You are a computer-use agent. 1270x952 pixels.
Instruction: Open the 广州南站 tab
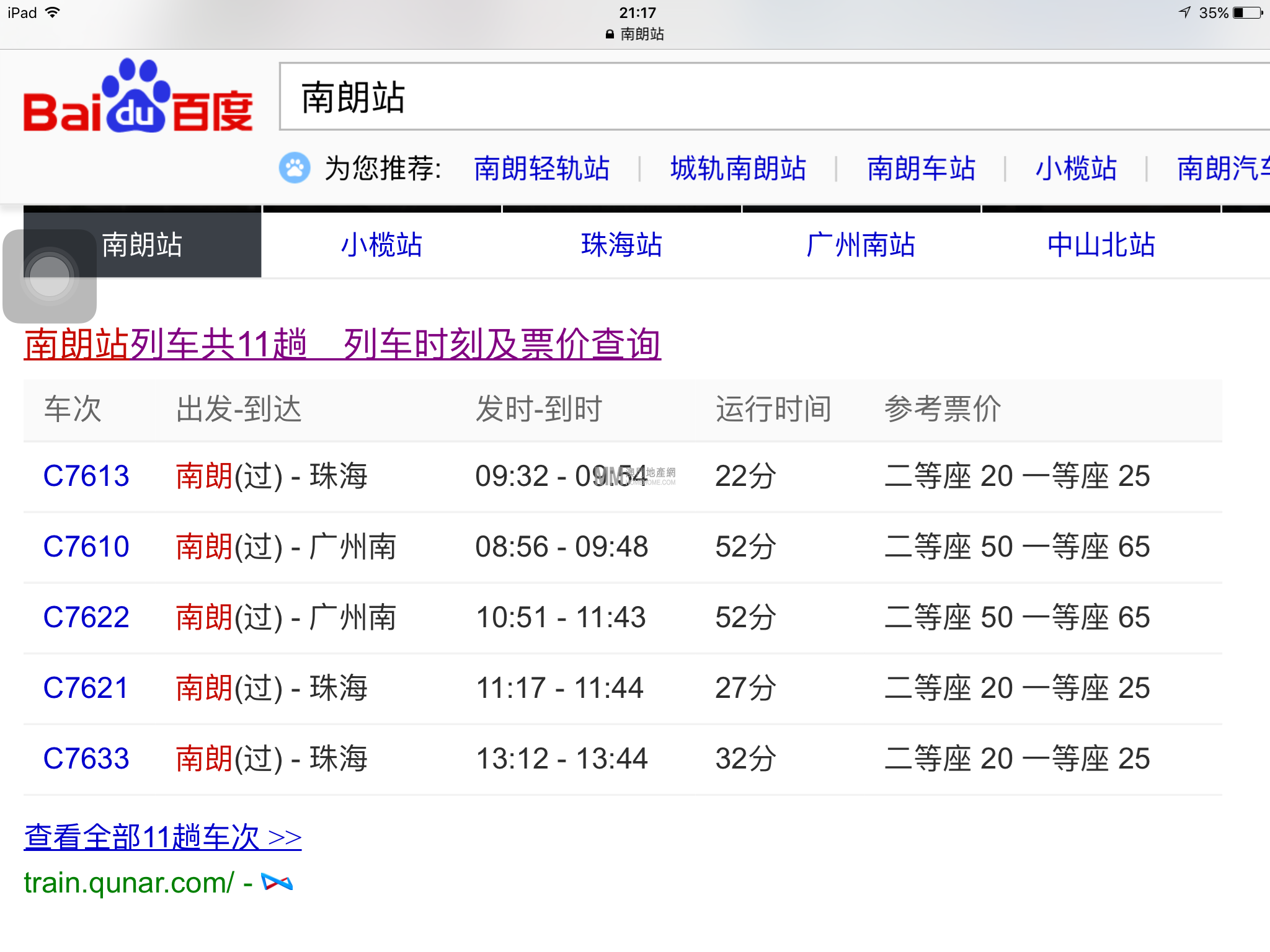tap(861, 245)
